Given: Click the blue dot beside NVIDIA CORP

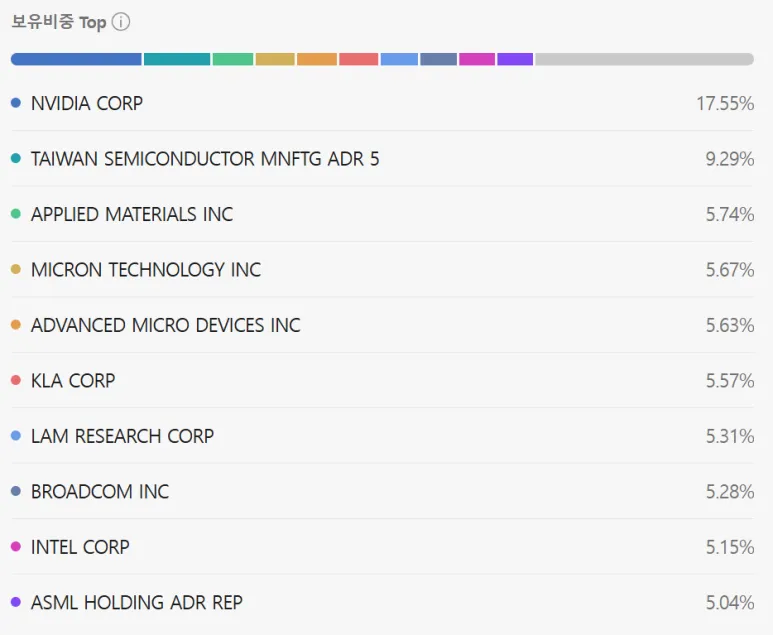Looking at the screenshot, I should 16,103.
